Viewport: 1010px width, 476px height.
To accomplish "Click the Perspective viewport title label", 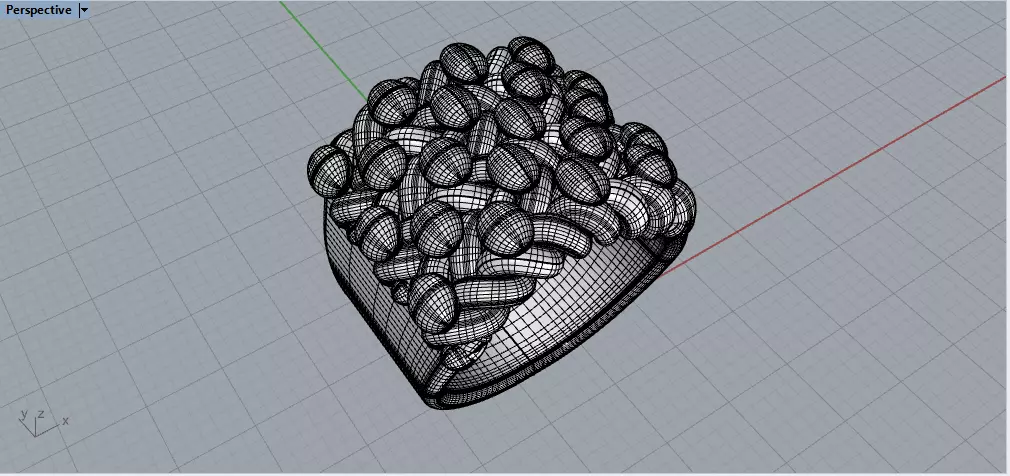I will pyautogui.click(x=39, y=10).
